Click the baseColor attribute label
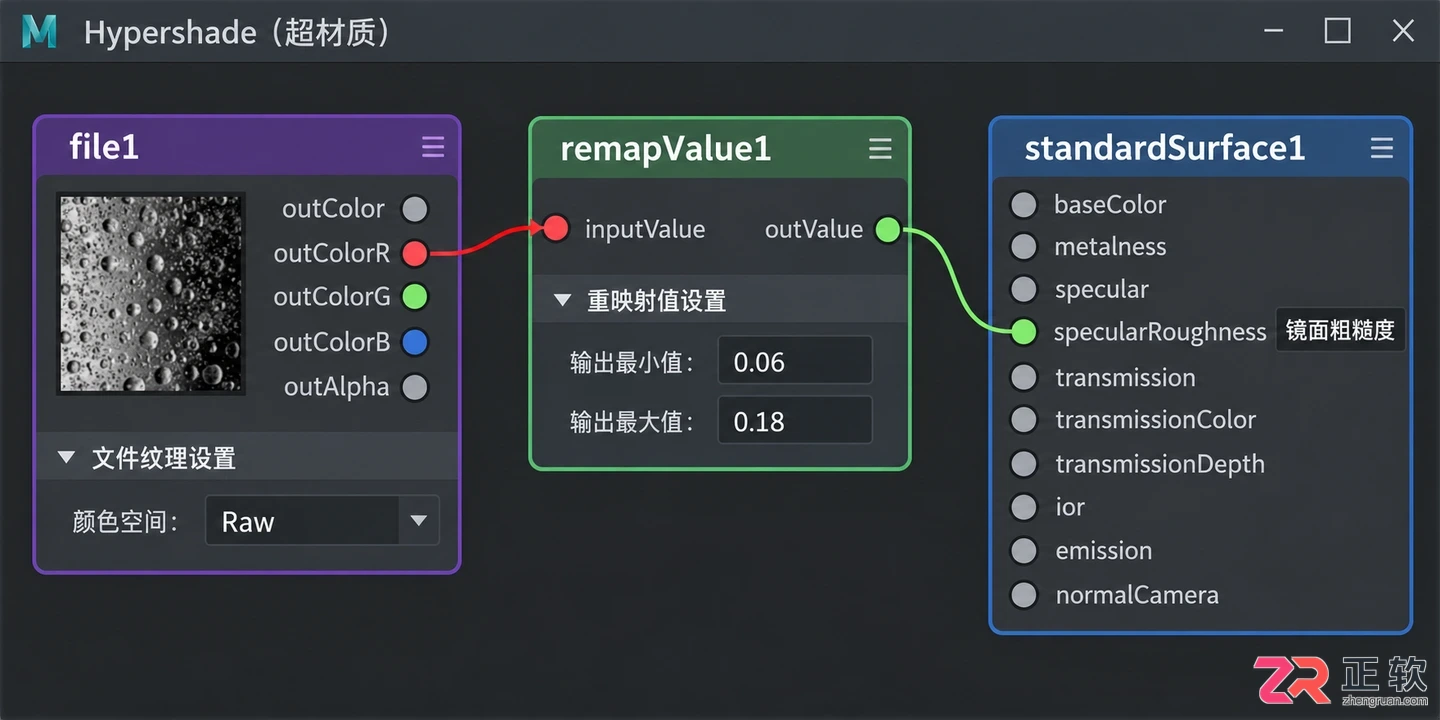 1110,205
